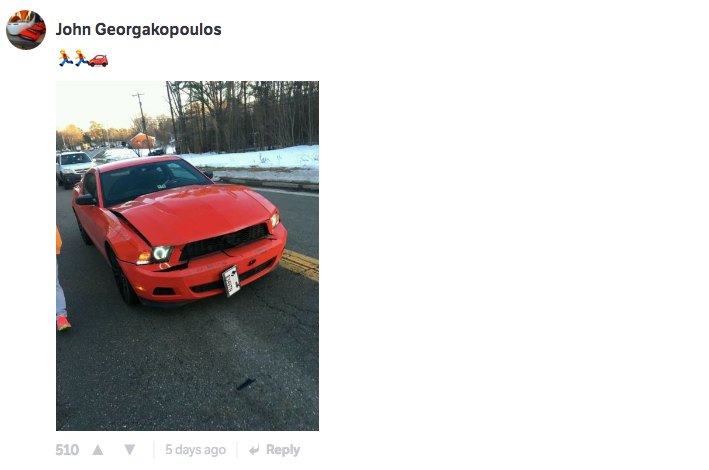This screenshot has width=709, height=470.
Task: Click the utility pole in the photo
Action: tap(142, 120)
